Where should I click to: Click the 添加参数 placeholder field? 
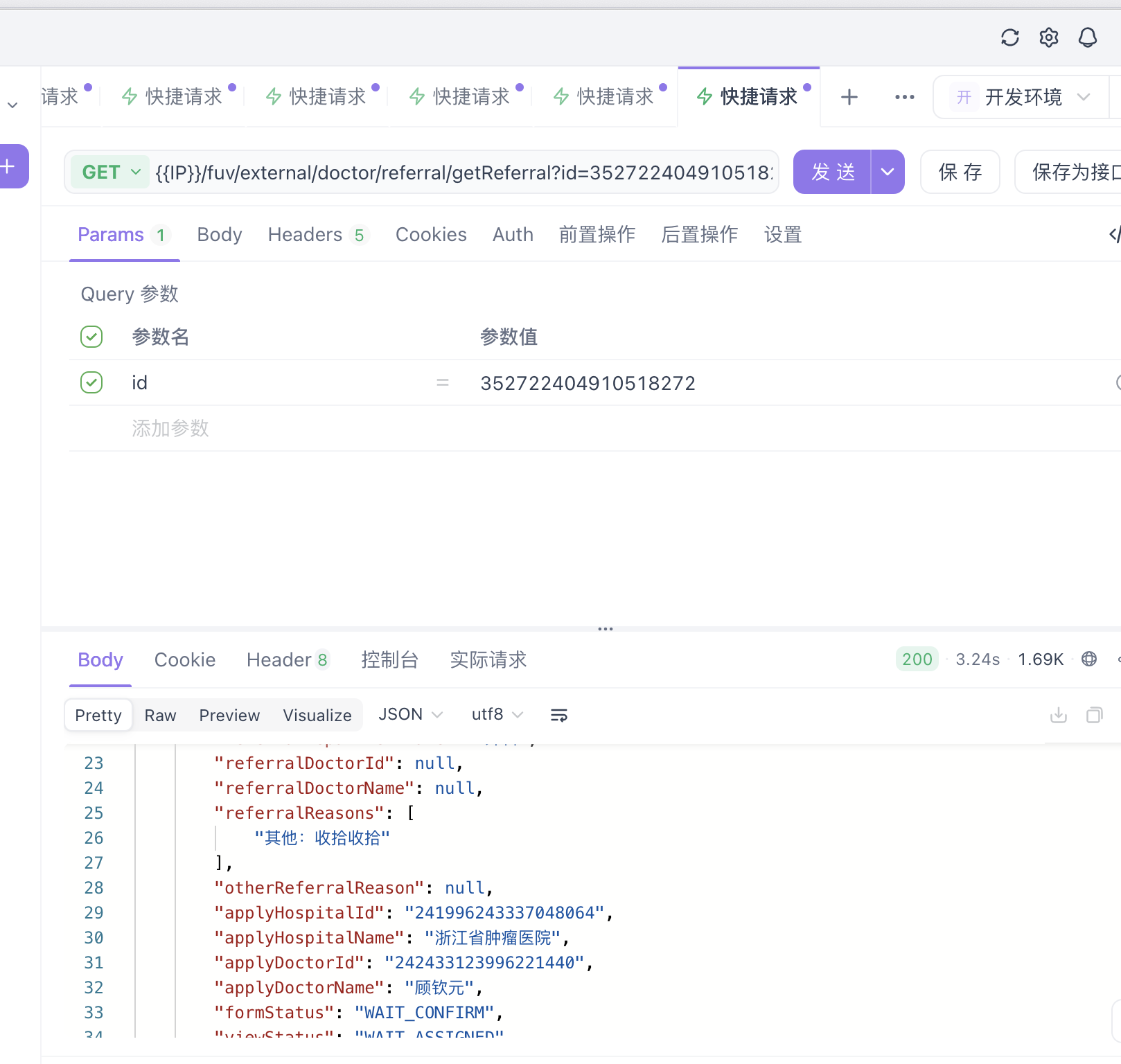tap(170, 428)
